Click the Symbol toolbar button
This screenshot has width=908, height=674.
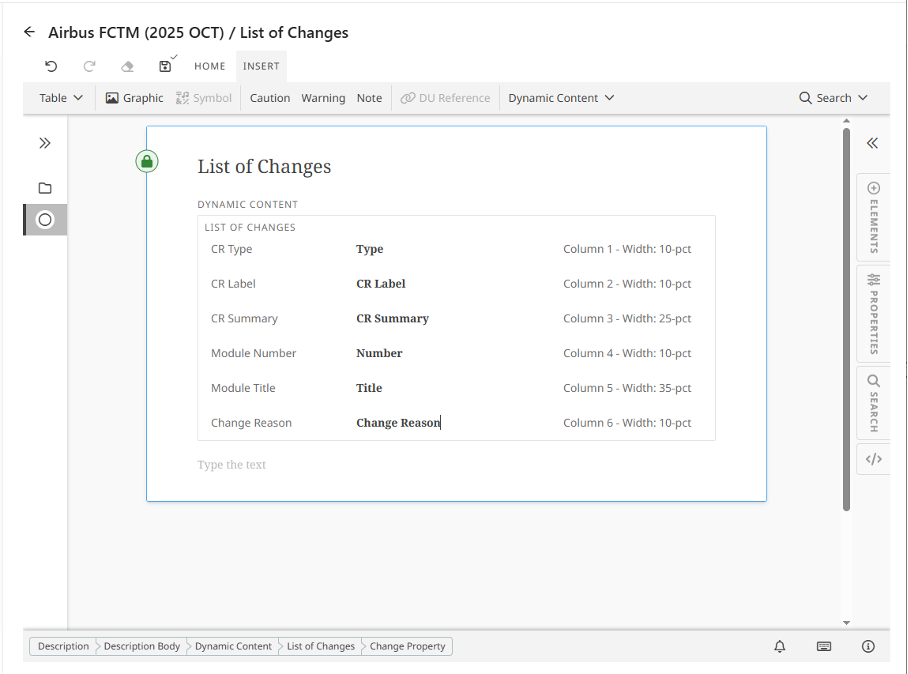pyautogui.click(x=204, y=98)
